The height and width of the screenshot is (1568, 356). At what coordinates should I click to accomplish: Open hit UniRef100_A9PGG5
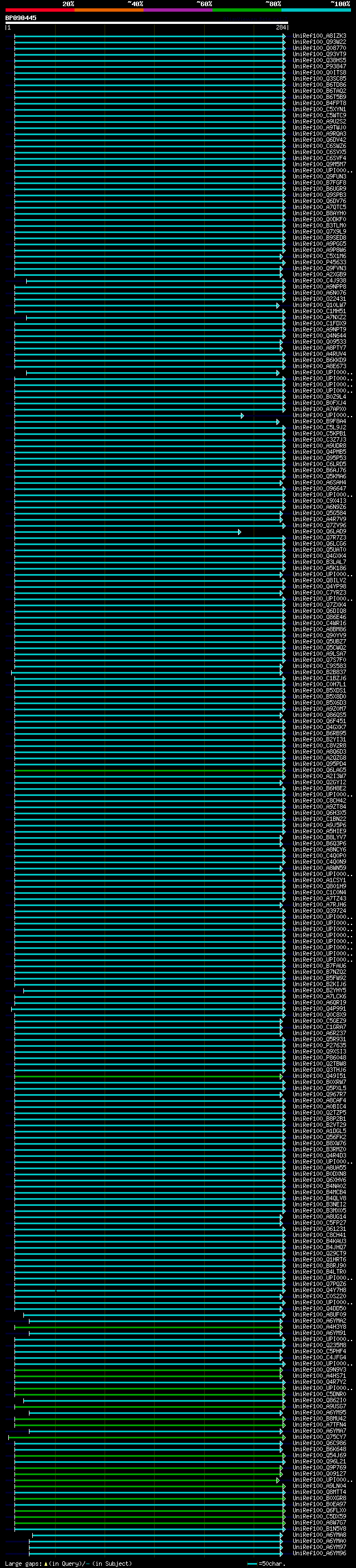[x=319, y=244]
